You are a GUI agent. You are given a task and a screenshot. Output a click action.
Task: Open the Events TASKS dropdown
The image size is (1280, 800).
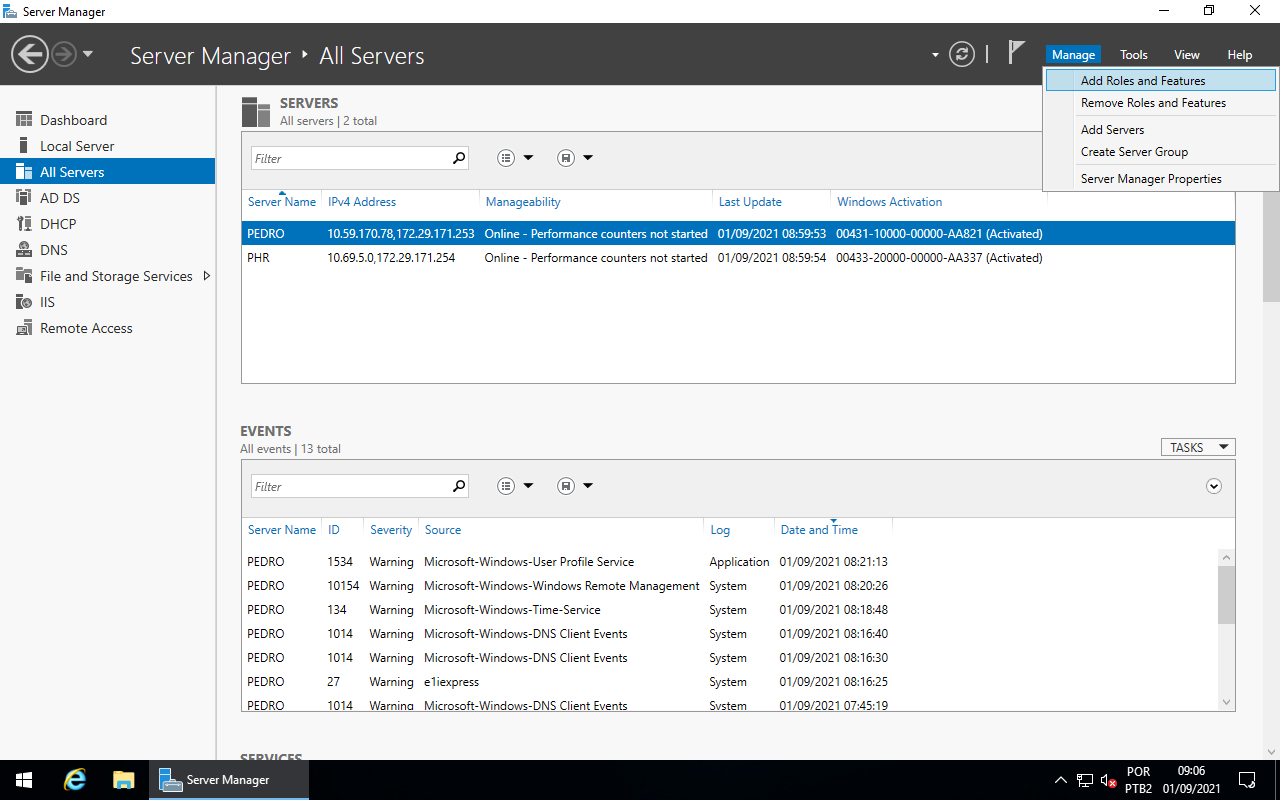click(1197, 448)
